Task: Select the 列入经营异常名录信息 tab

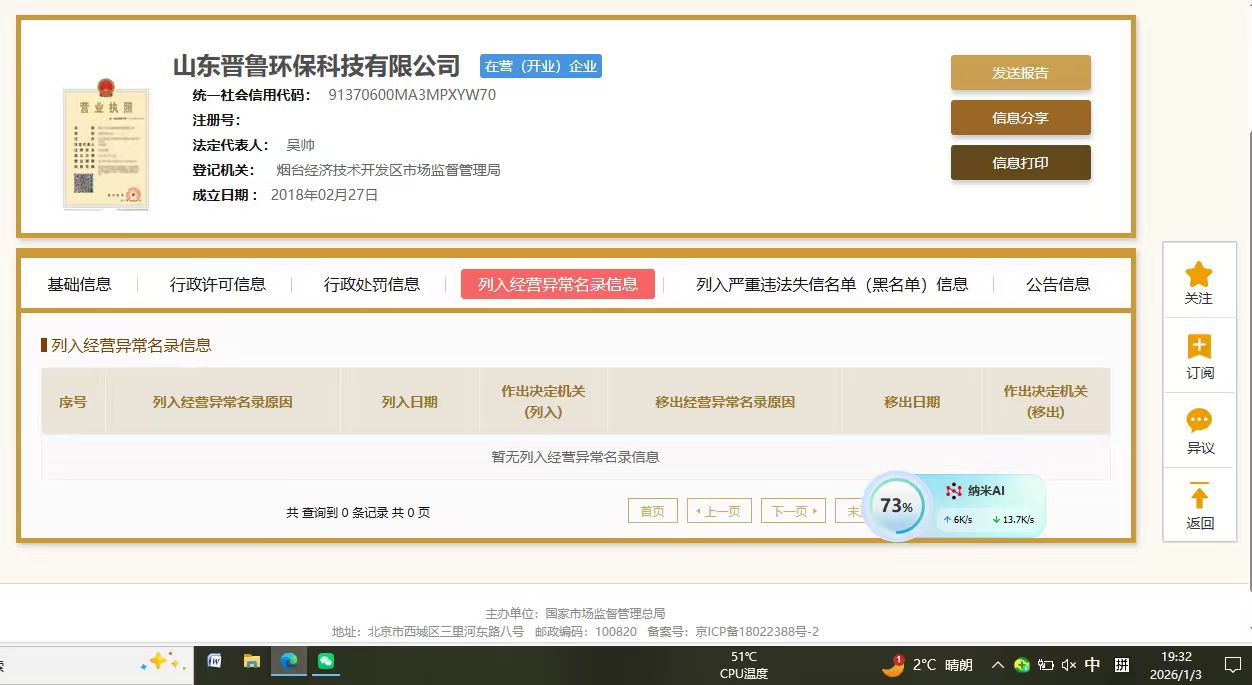Action: click(x=558, y=284)
